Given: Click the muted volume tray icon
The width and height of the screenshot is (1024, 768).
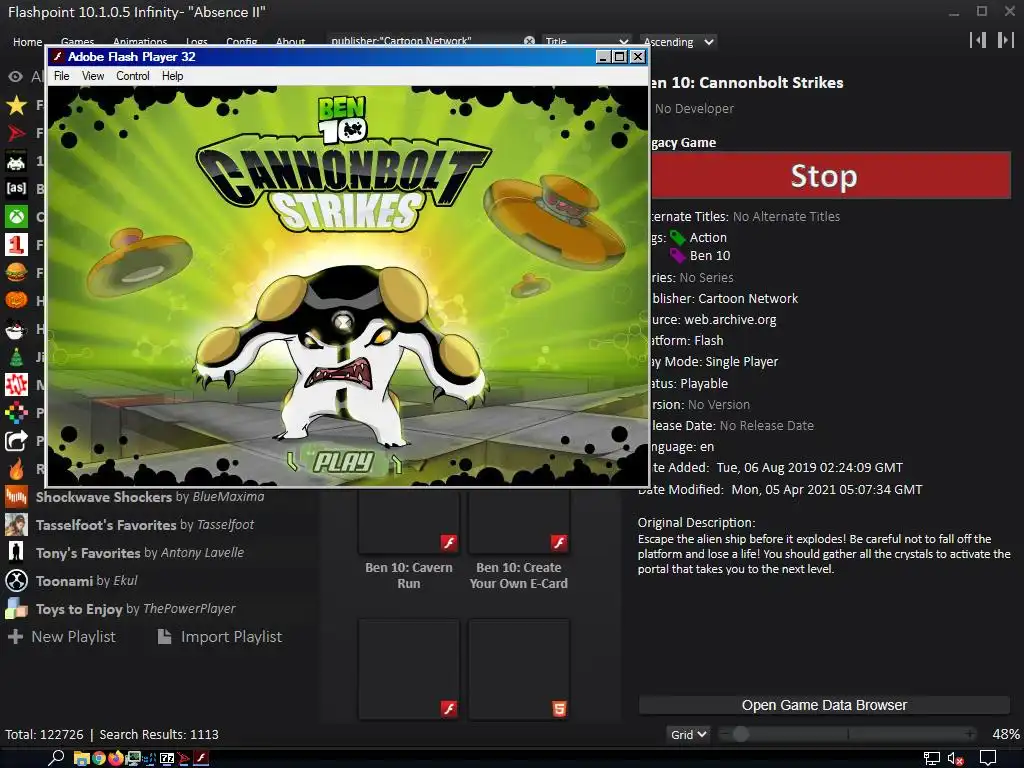Looking at the screenshot, I should click(955, 758).
